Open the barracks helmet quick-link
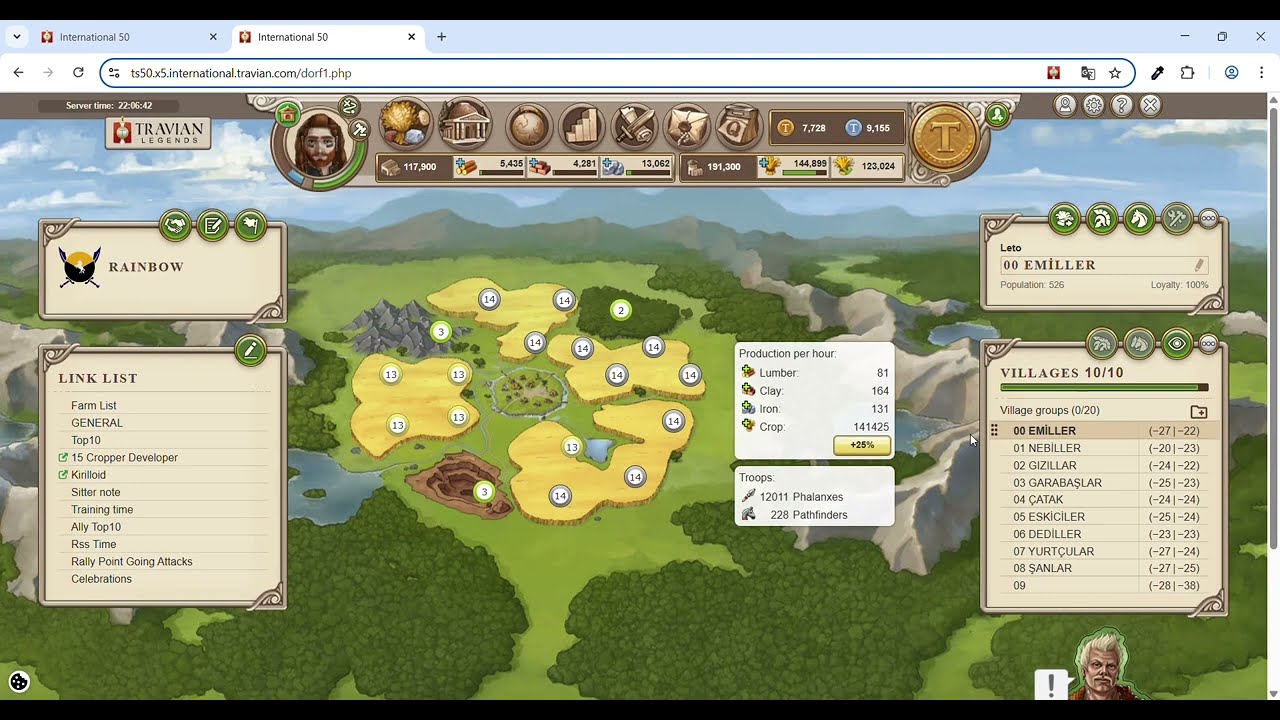This screenshot has height=720, width=1280. 1102,218
